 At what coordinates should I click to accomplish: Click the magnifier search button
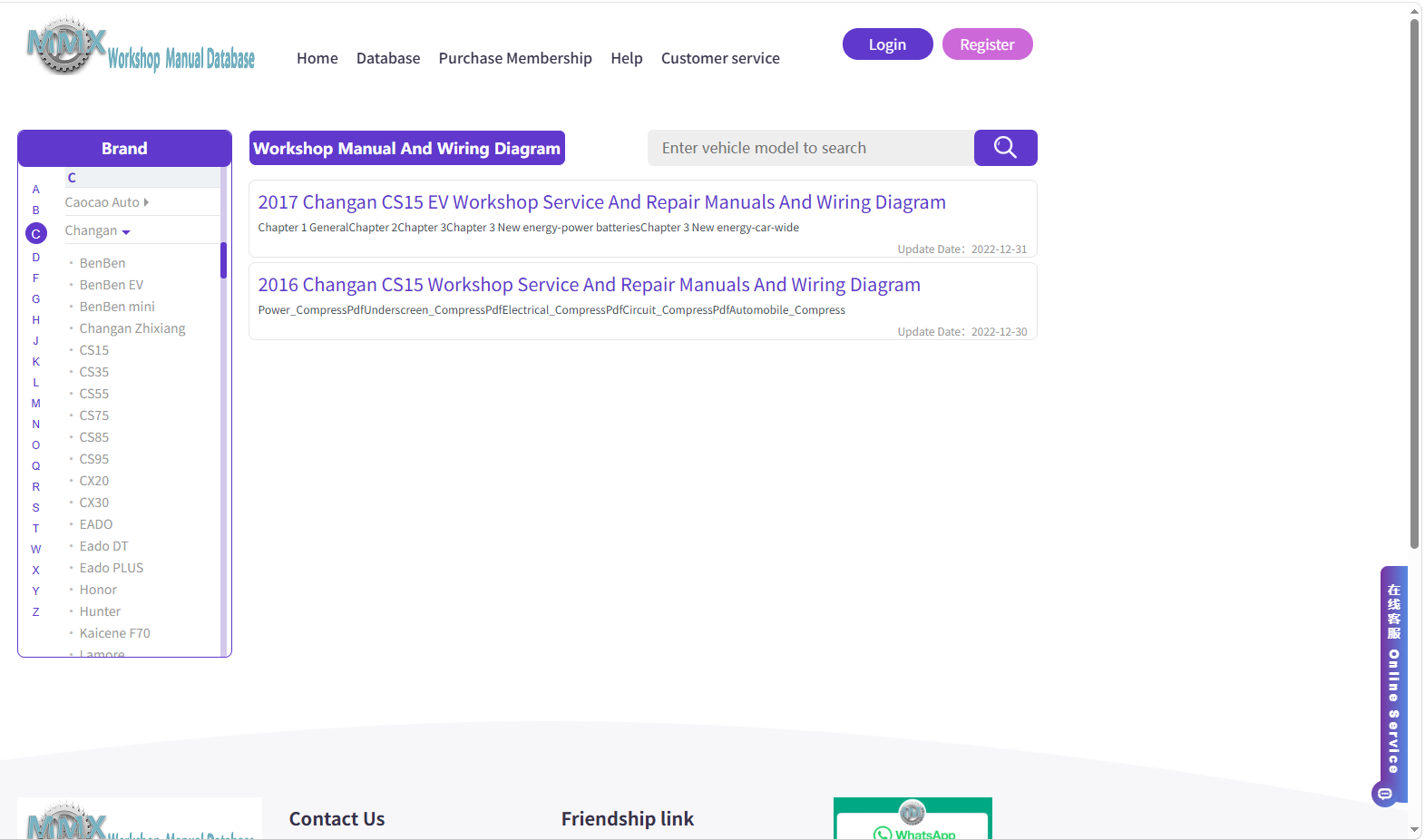(x=1005, y=148)
